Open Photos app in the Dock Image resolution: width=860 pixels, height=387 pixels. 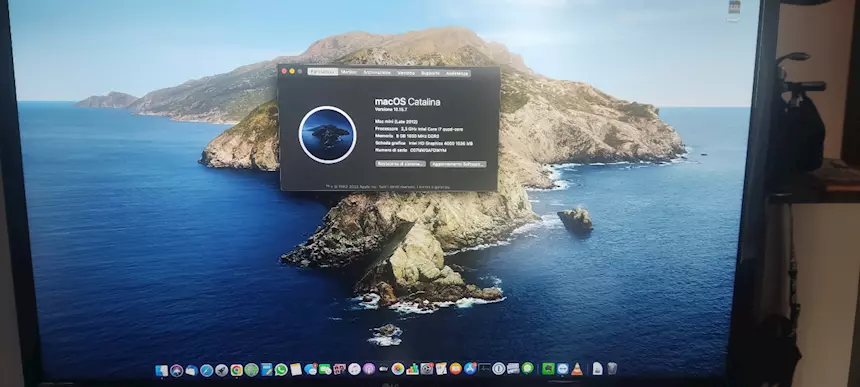click(398, 369)
